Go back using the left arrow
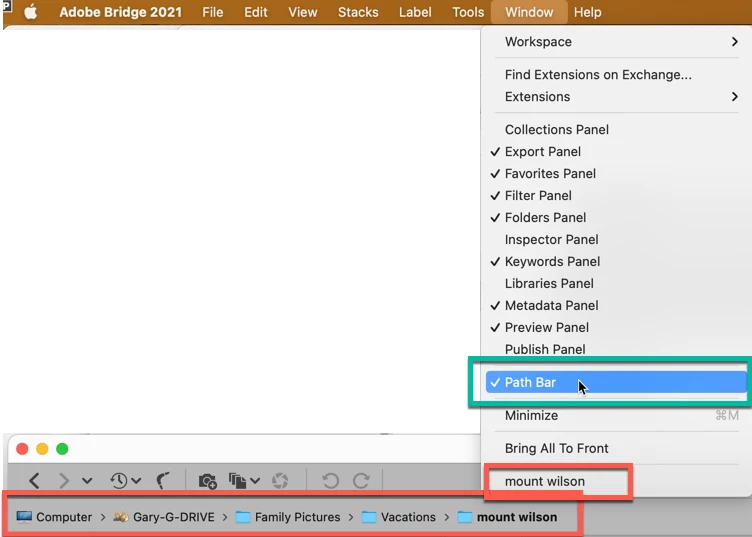This screenshot has height=537, width=752. click(x=34, y=480)
